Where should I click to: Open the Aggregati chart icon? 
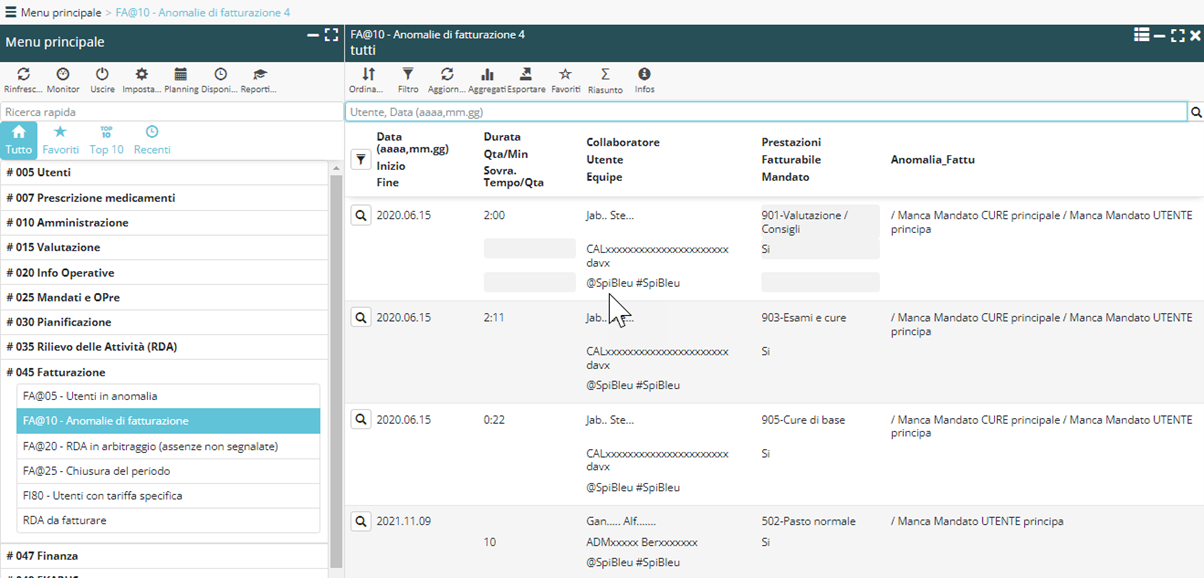(x=487, y=75)
